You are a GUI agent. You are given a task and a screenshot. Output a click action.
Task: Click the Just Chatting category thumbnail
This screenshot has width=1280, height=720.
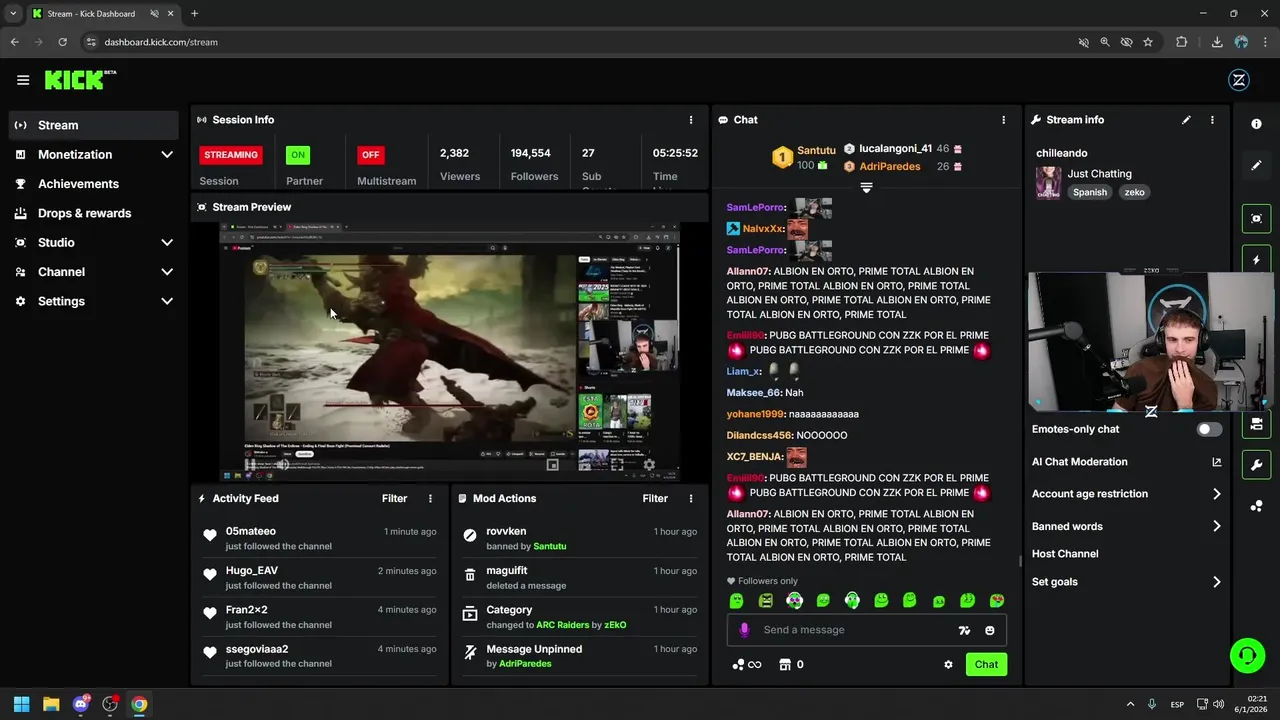[1049, 183]
